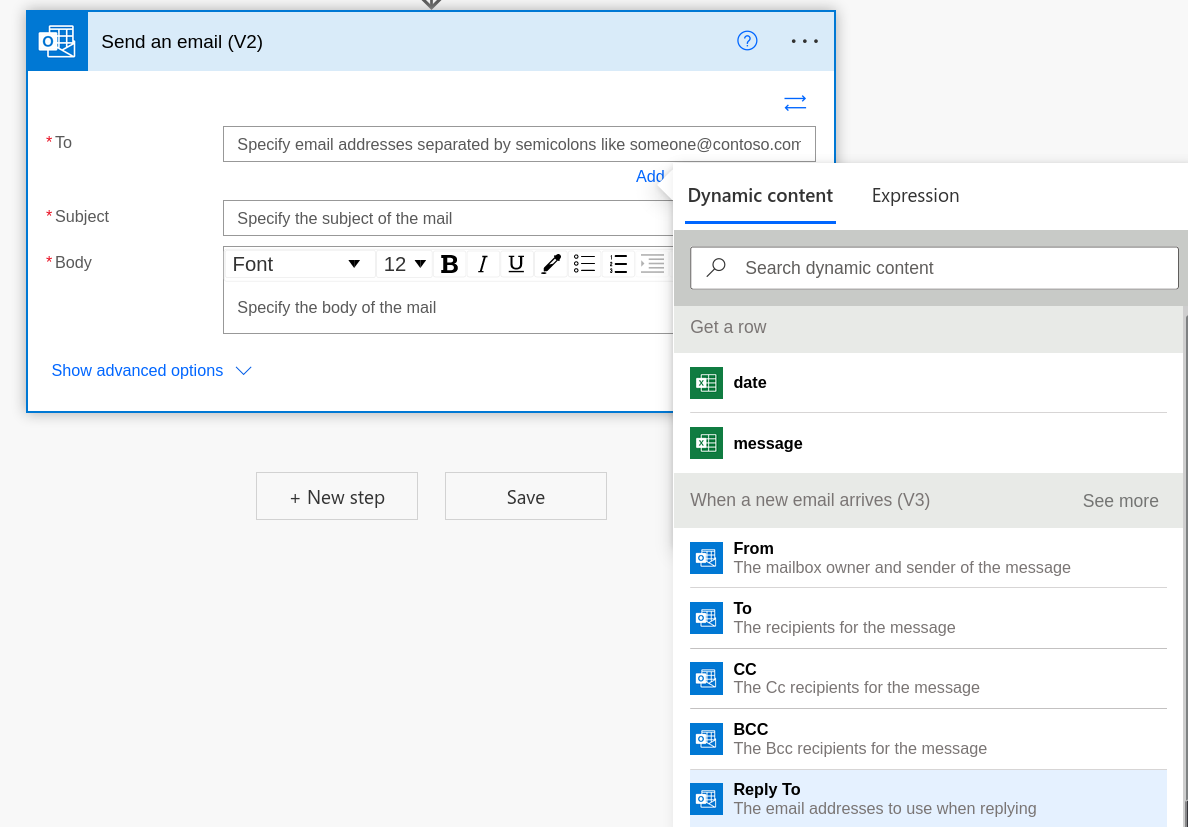Click the Outlook icon on Send an email header
This screenshot has height=835, width=1200.
(57, 41)
